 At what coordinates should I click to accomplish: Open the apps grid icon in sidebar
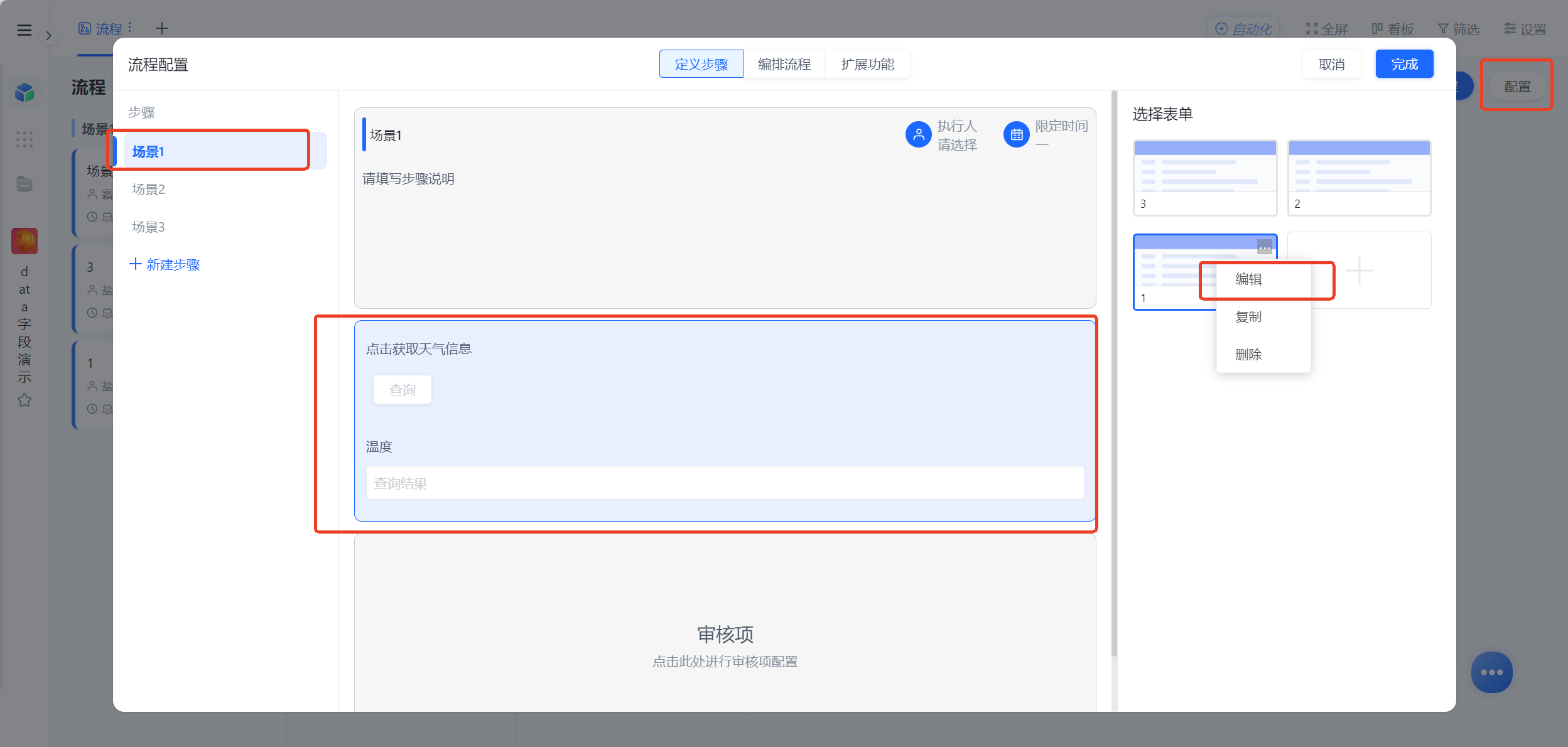[x=24, y=139]
